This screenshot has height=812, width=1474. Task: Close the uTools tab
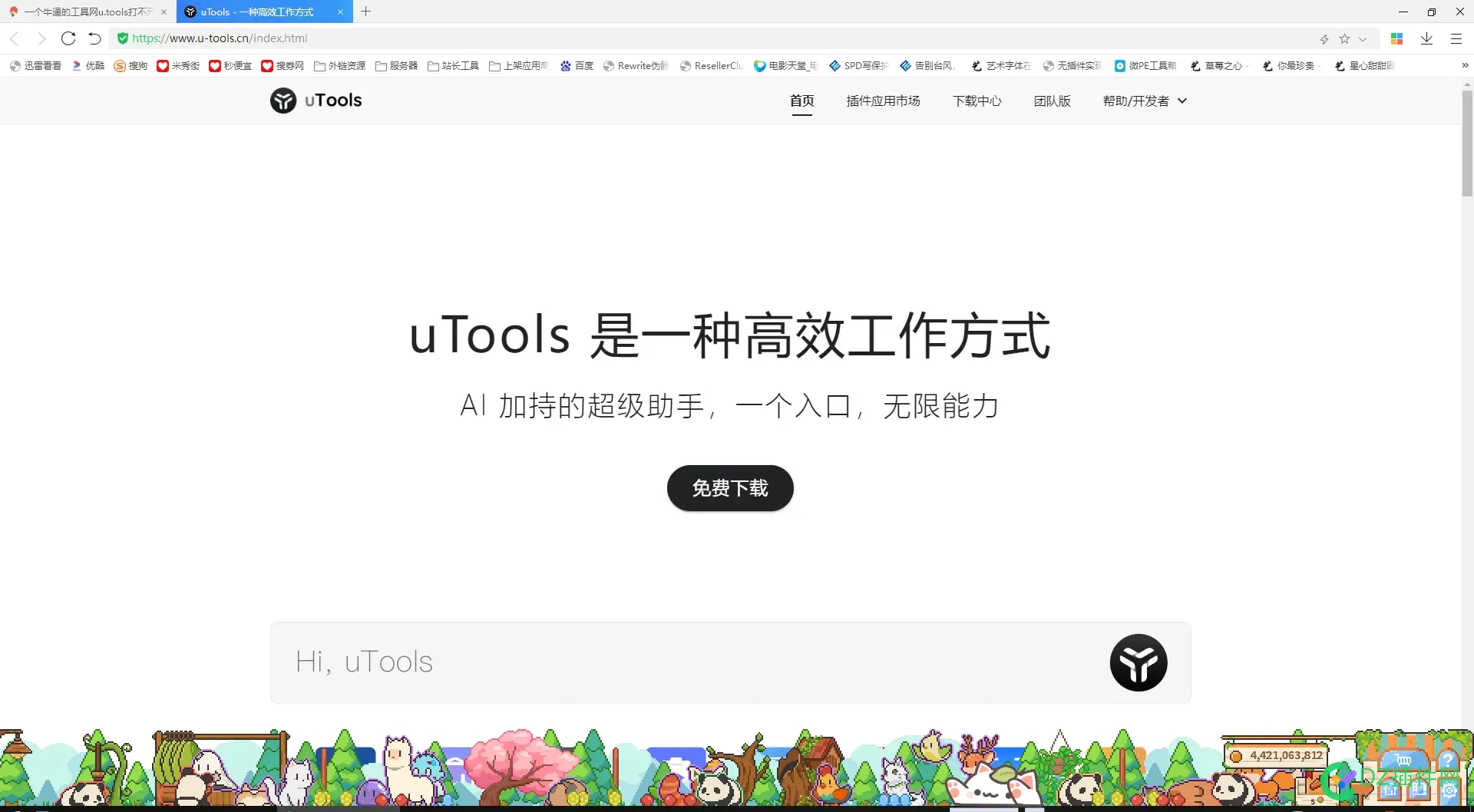[341, 12]
